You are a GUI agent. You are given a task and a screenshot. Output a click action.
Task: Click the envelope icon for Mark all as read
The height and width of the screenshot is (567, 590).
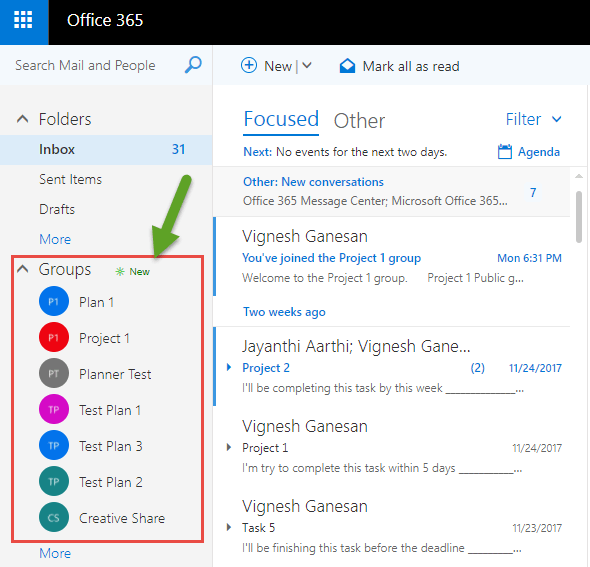[347, 66]
